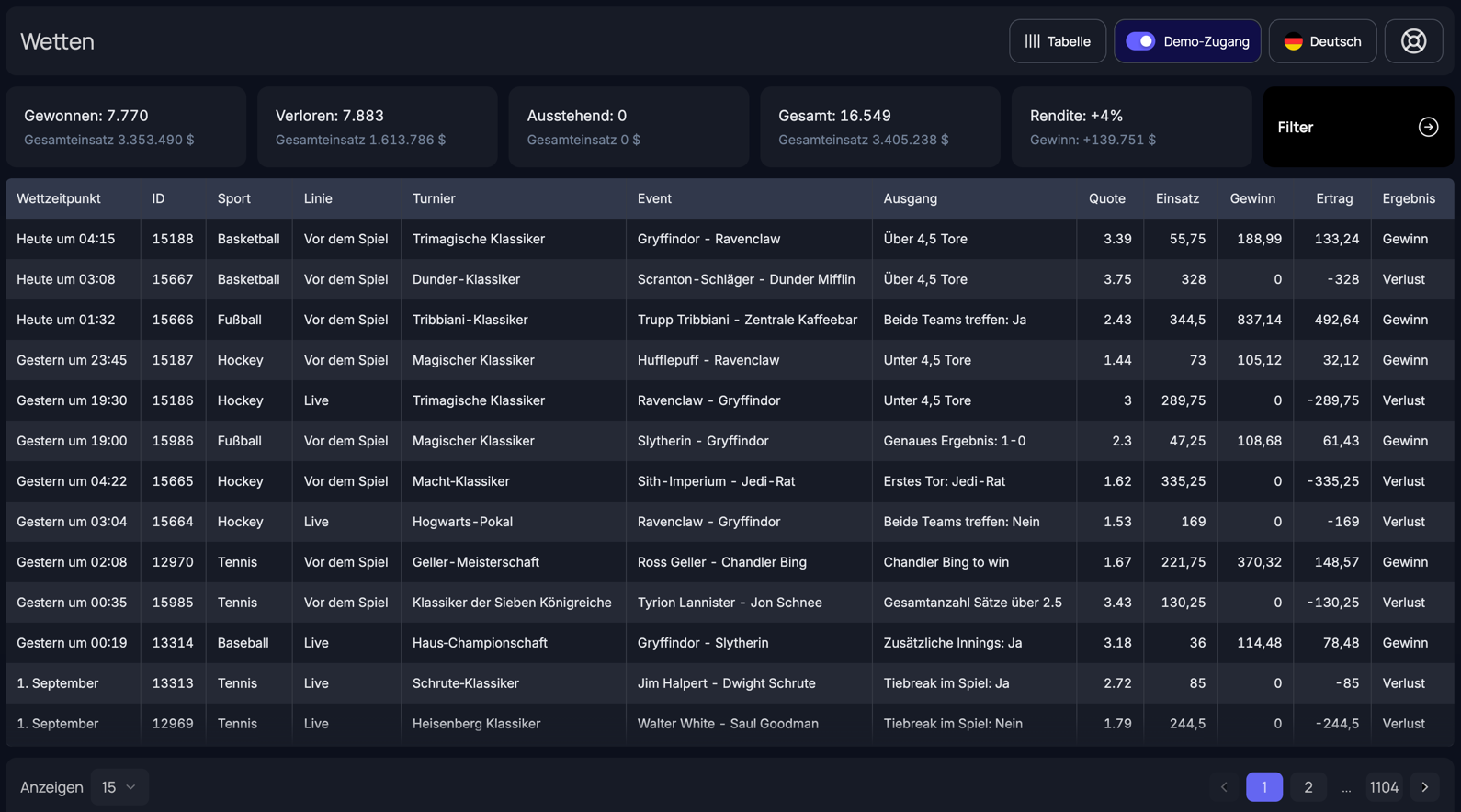Go to next page with right chevron
The width and height of the screenshot is (1461, 812).
click(x=1425, y=787)
